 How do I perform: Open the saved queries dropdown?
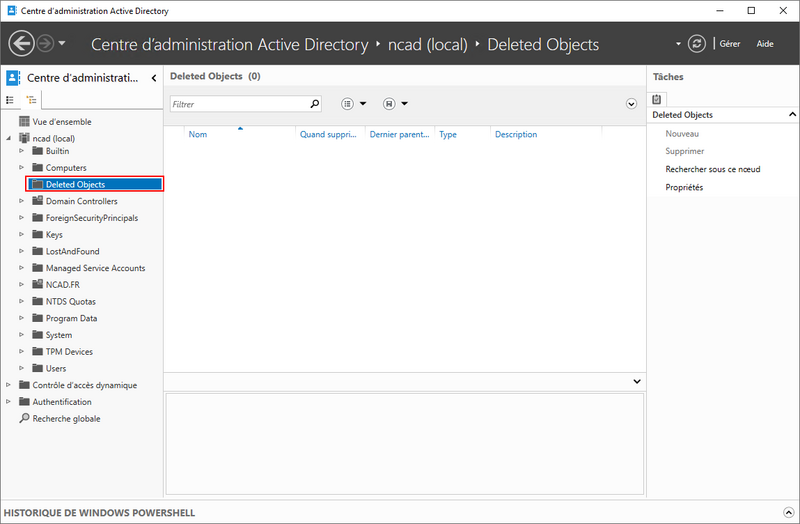pyautogui.click(x=395, y=103)
